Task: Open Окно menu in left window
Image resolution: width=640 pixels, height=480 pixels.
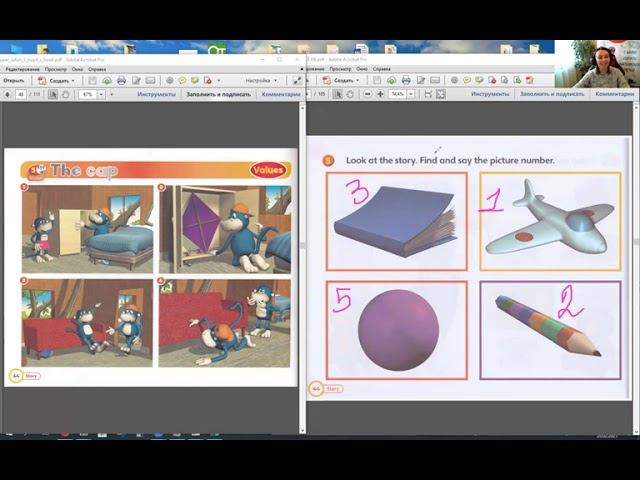Action: pyautogui.click(x=77, y=69)
